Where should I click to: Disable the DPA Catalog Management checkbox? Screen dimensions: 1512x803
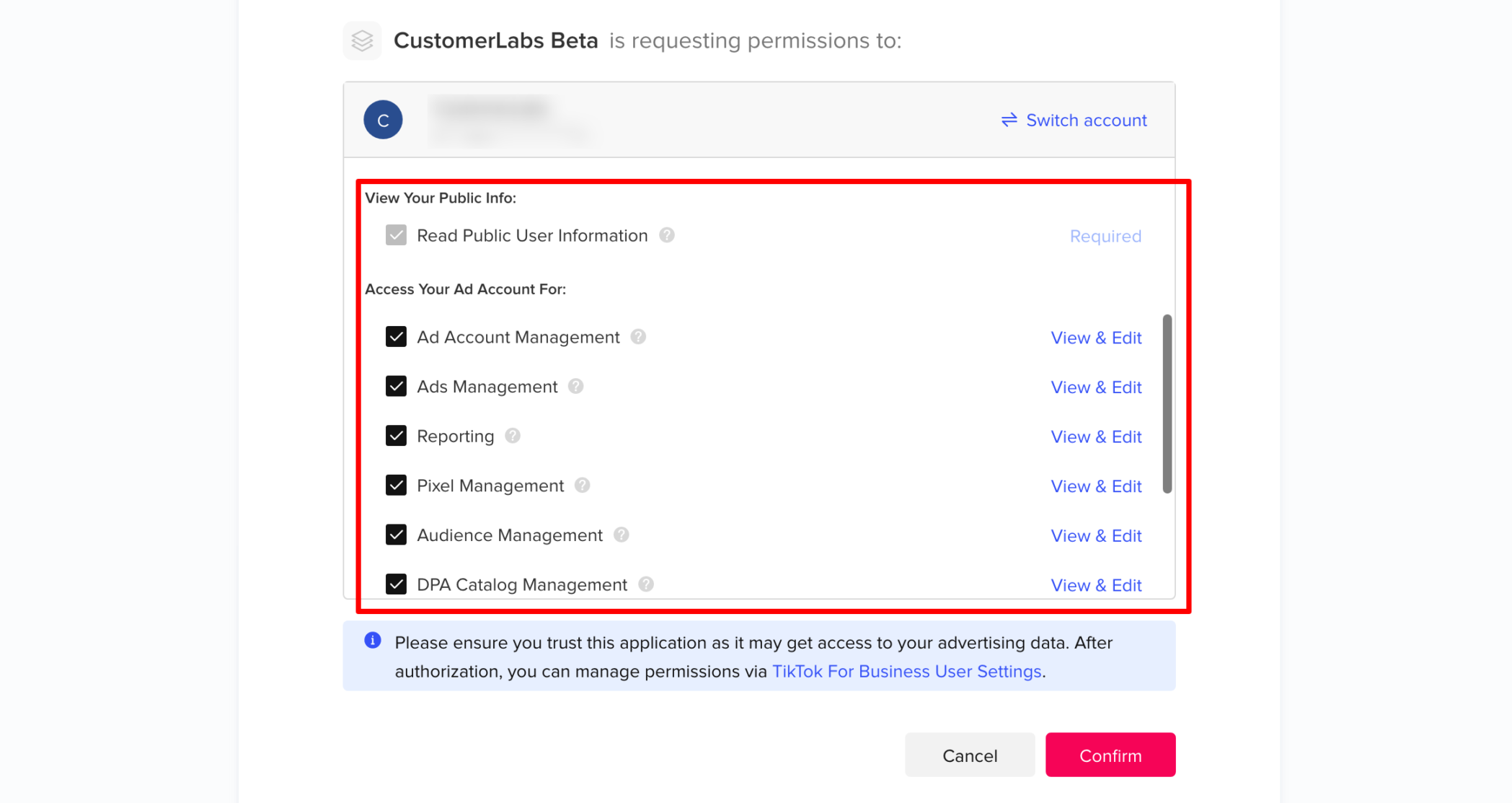(x=396, y=584)
